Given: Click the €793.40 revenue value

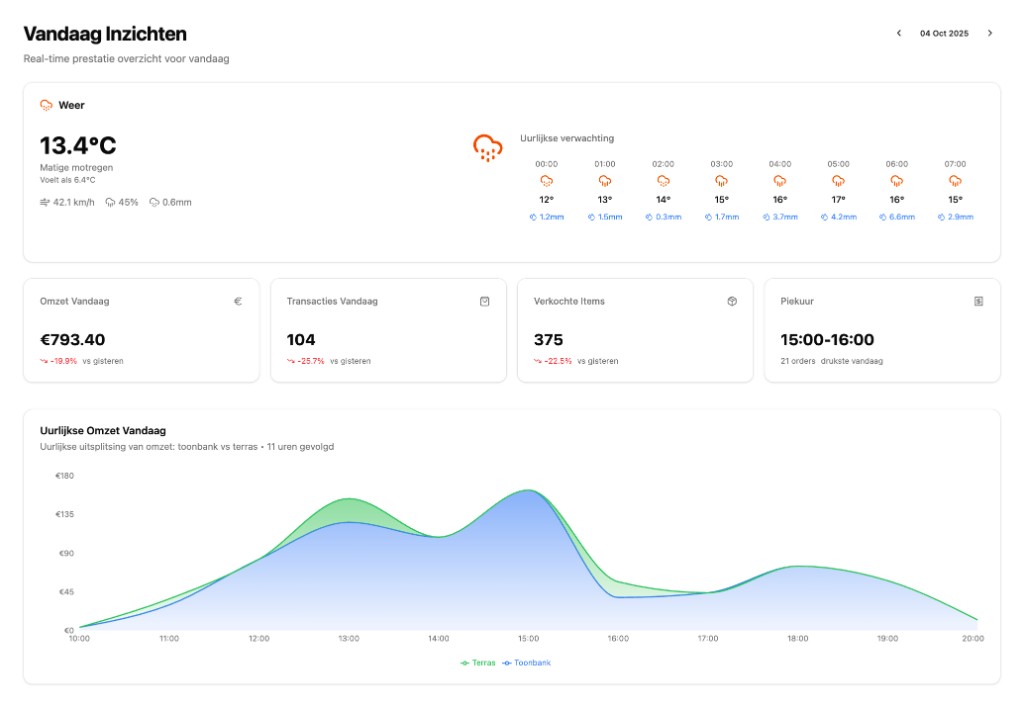Looking at the screenshot, I should (x=75, y=340).
